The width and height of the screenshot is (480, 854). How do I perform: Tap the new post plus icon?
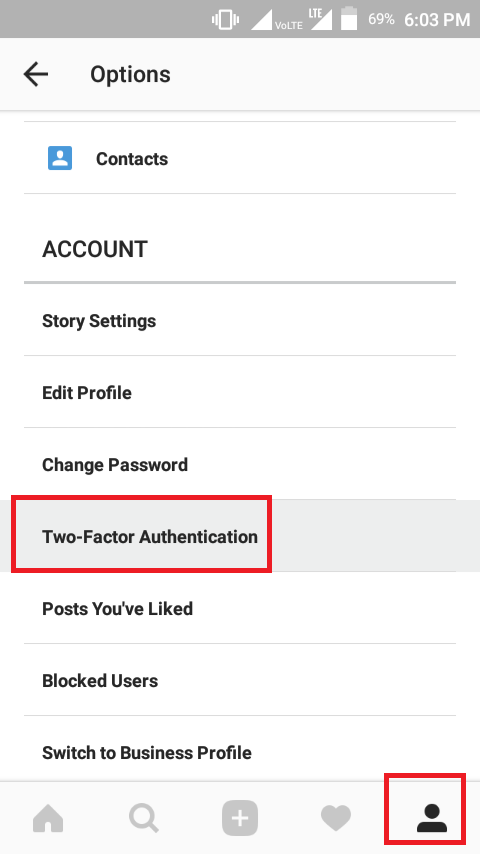240,818
